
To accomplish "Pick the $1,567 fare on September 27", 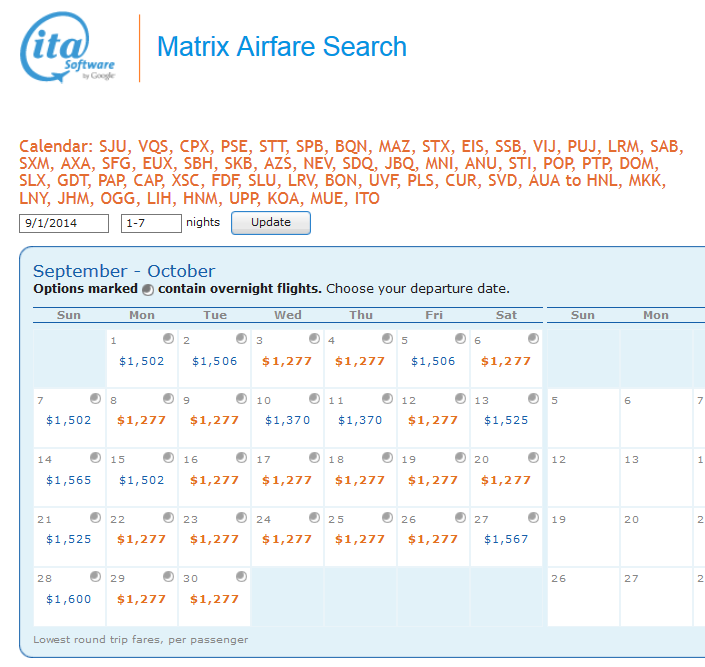I will (506, 540).
